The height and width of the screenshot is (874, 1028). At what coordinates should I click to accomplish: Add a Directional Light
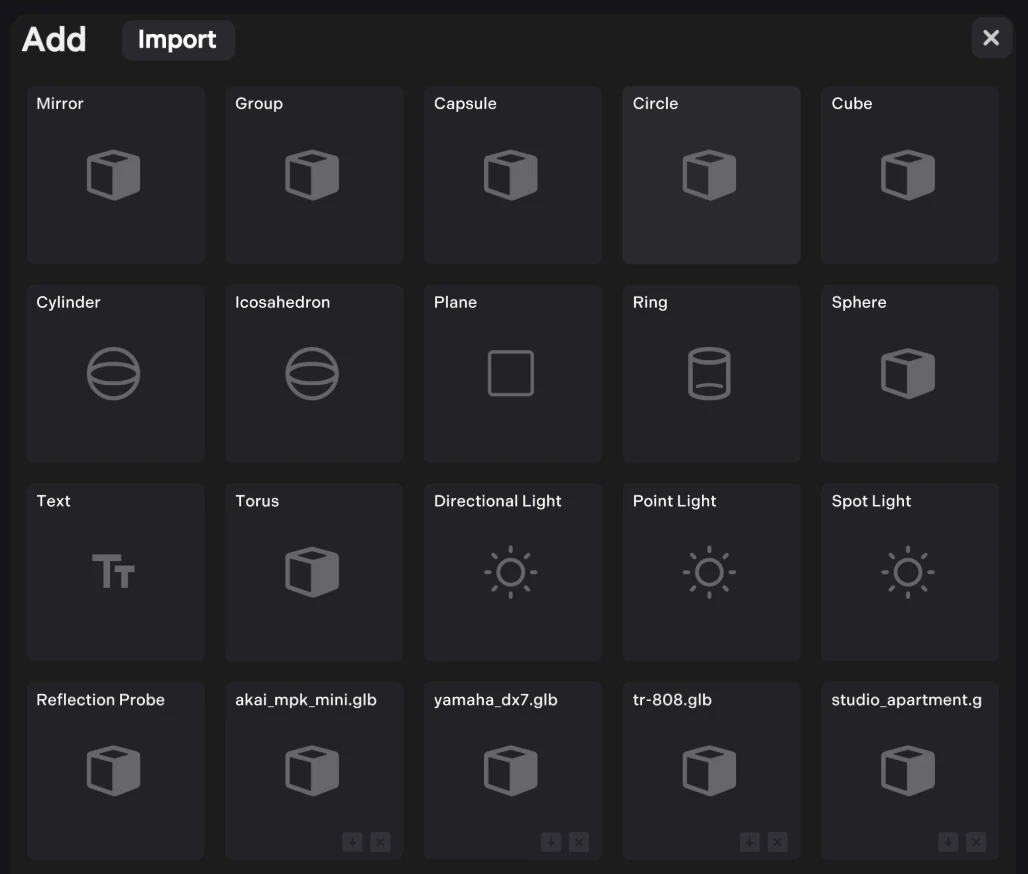(512, 572)
